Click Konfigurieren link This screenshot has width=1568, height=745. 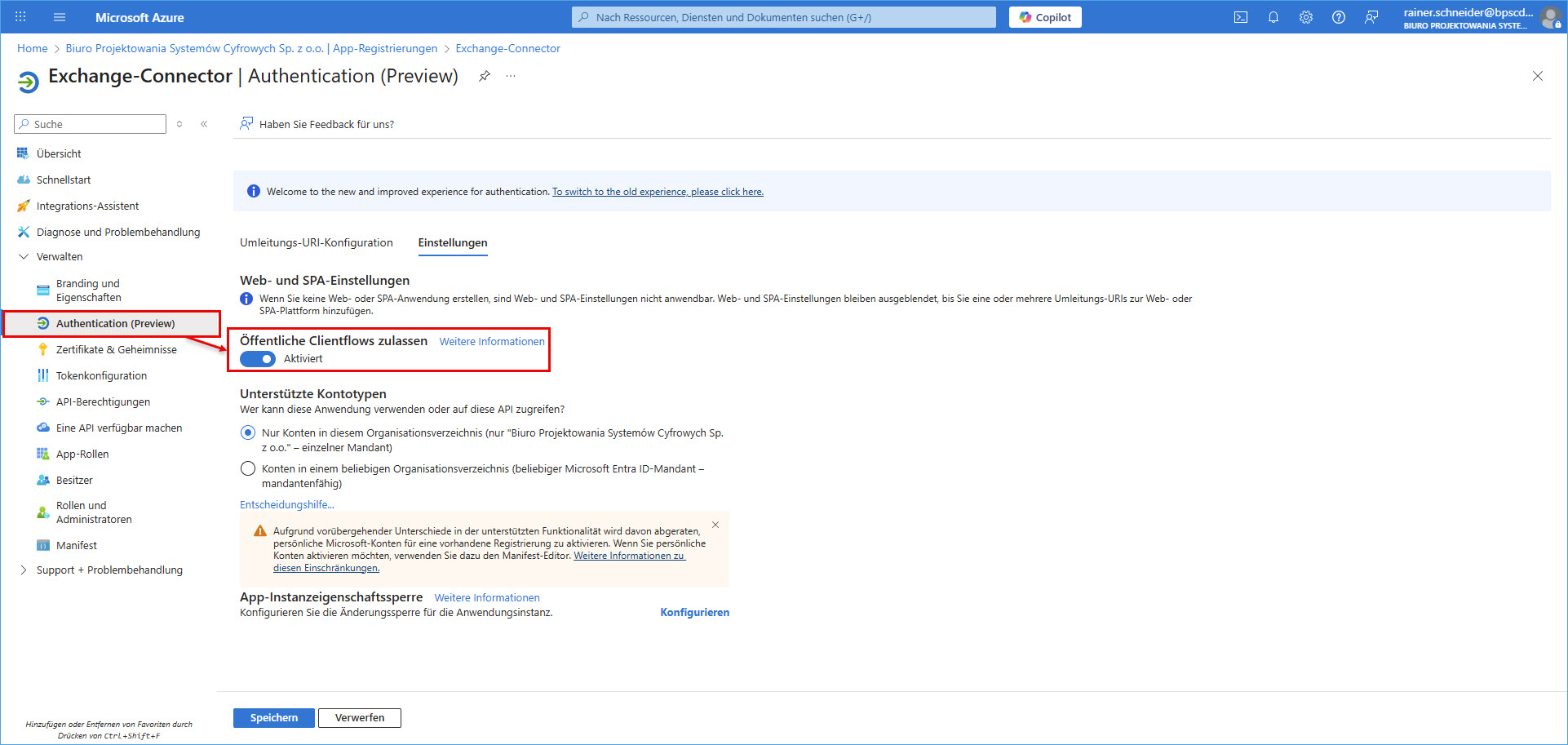click(695, 612)
